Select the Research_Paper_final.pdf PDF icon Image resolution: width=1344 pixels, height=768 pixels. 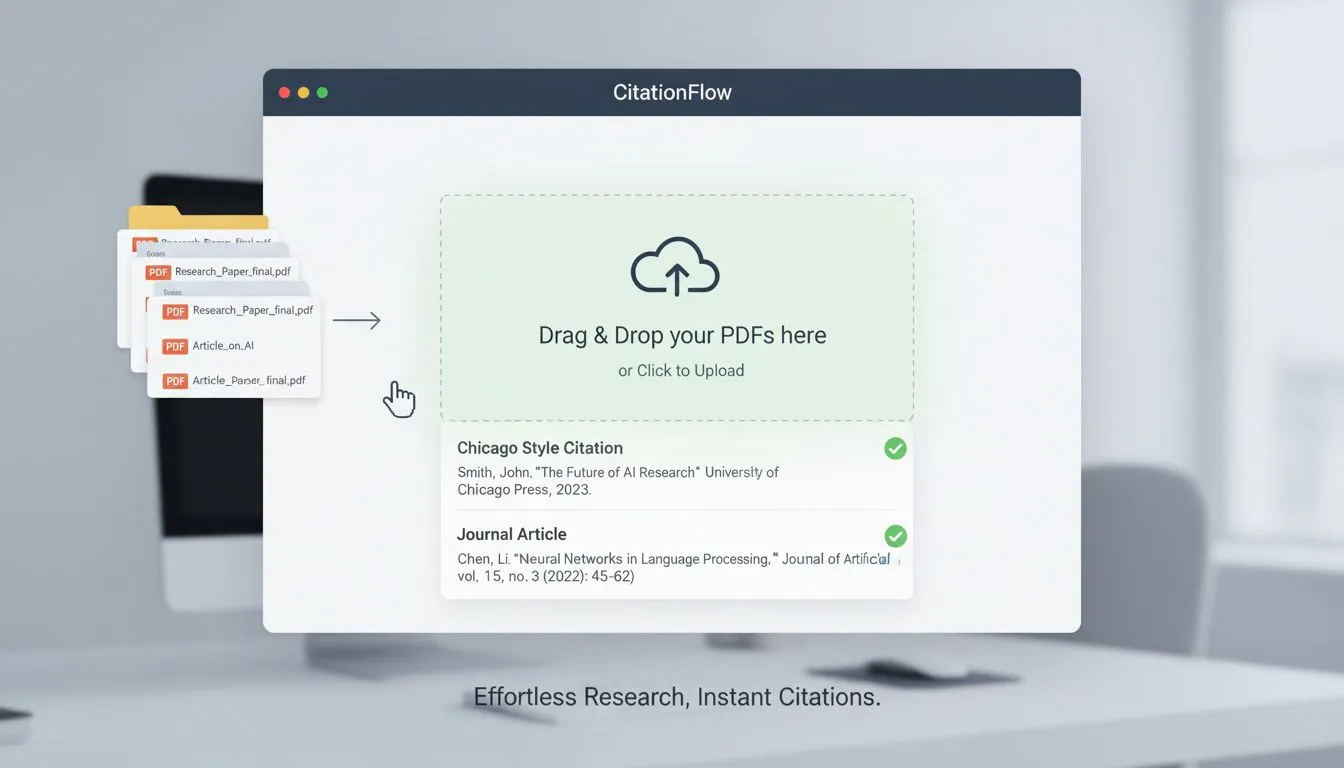click(174, 311)
